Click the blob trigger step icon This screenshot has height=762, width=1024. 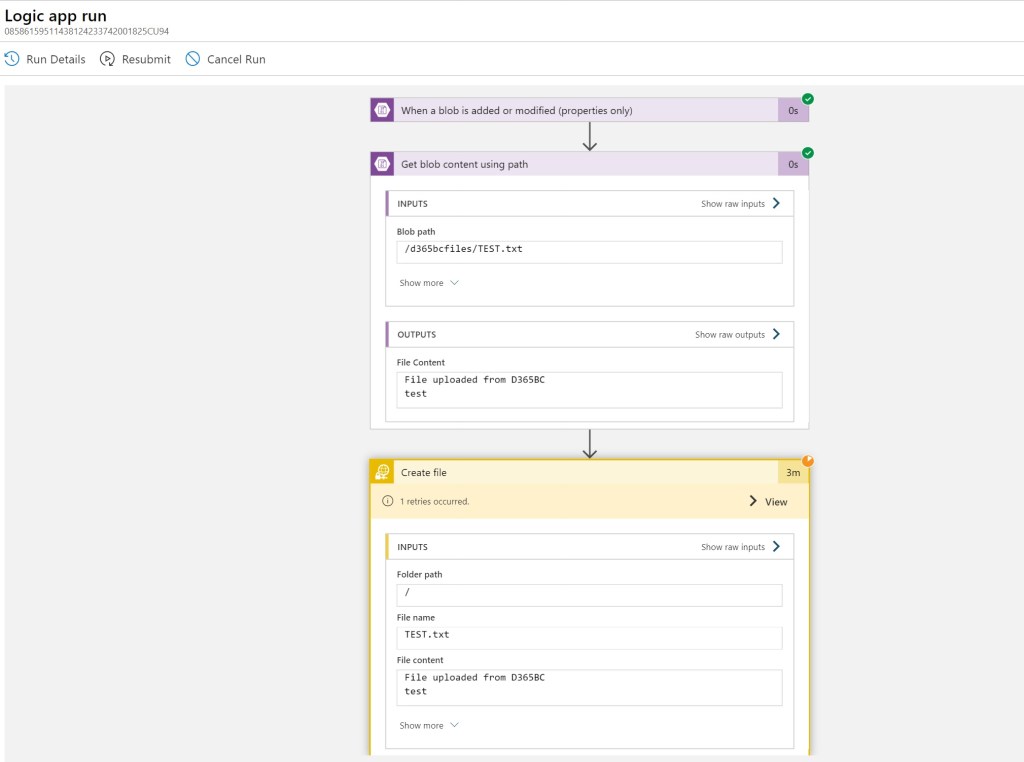point(382,110)
